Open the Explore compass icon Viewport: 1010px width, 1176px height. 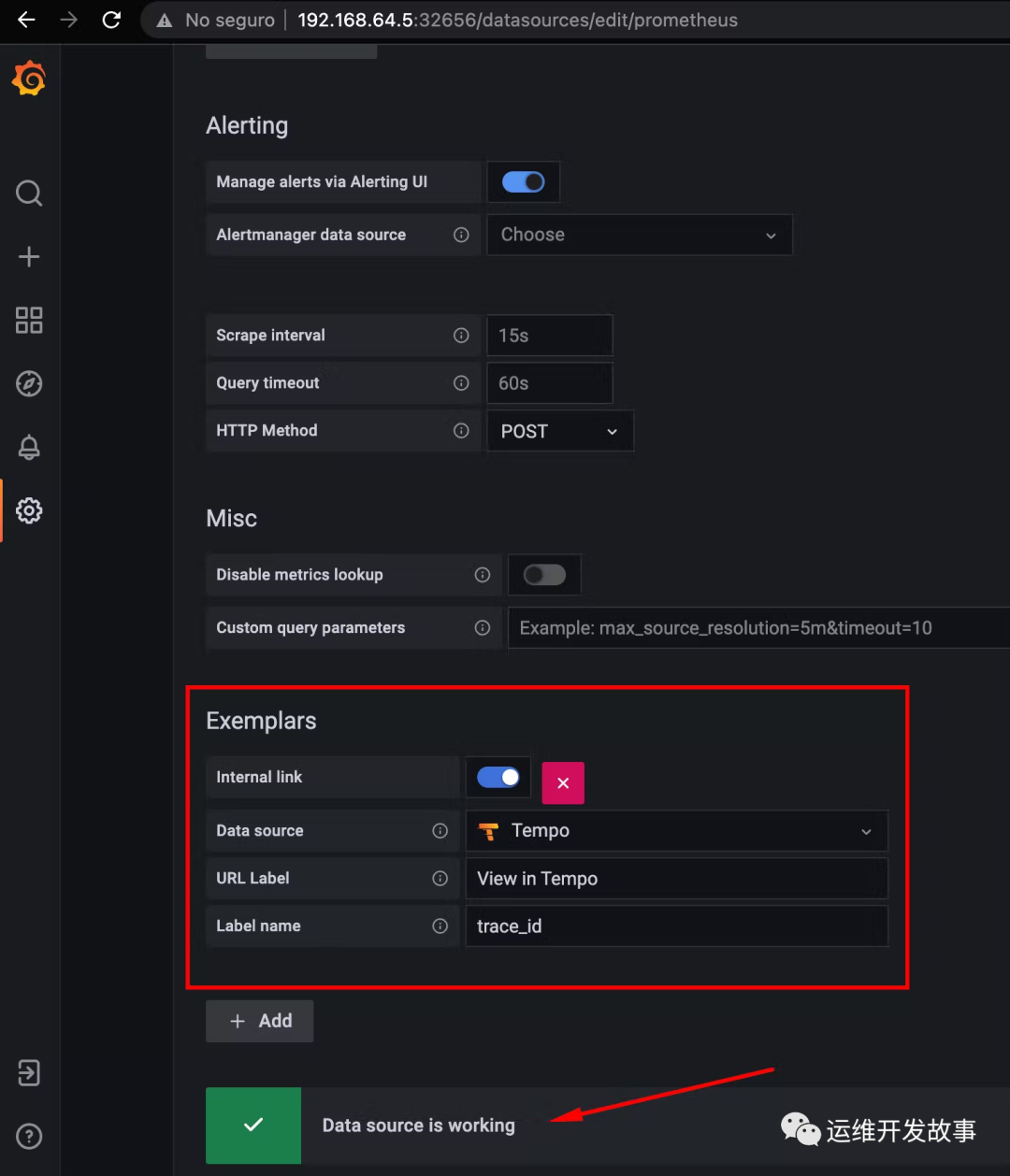(x=29, y=383)
